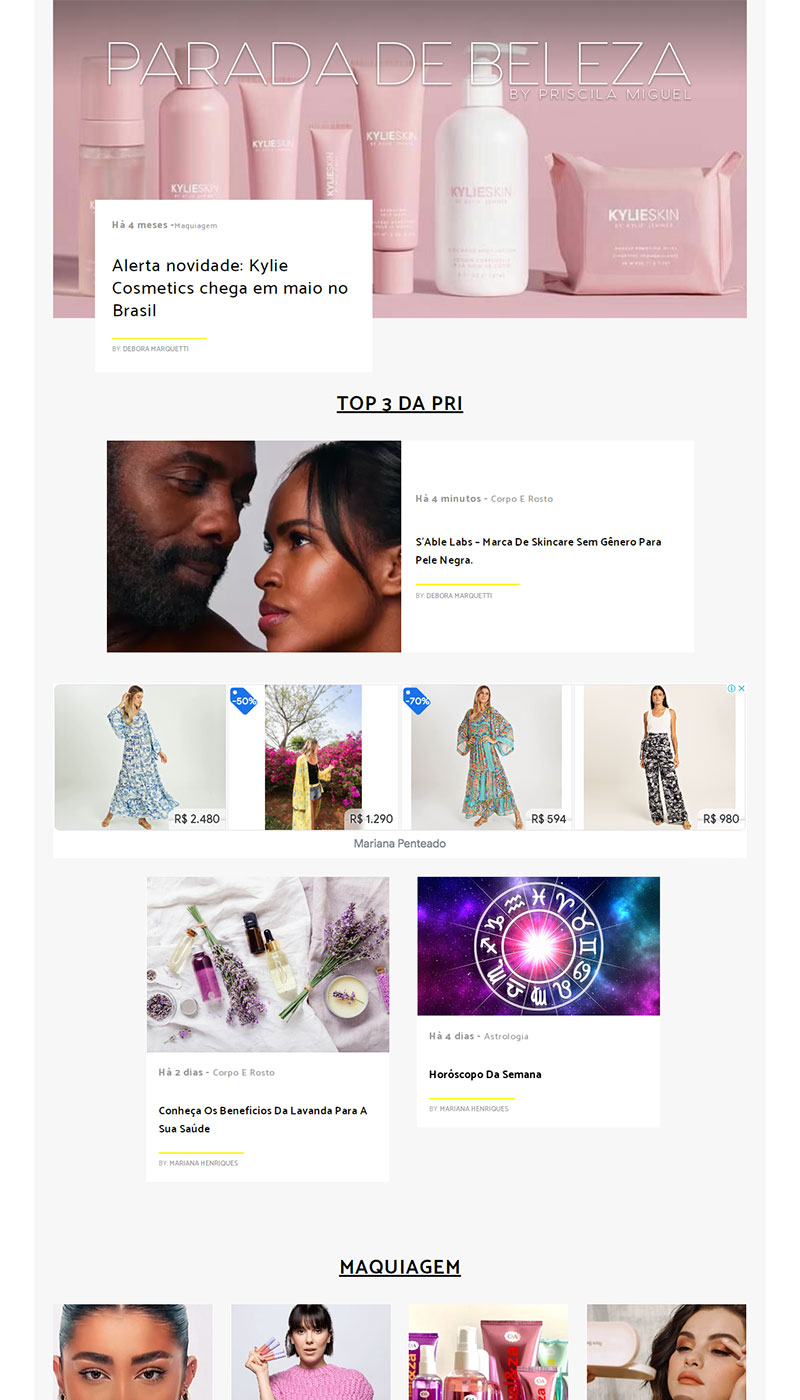
Task: Click the -70% discount tag icon
Action: click(x=417, y=701)
